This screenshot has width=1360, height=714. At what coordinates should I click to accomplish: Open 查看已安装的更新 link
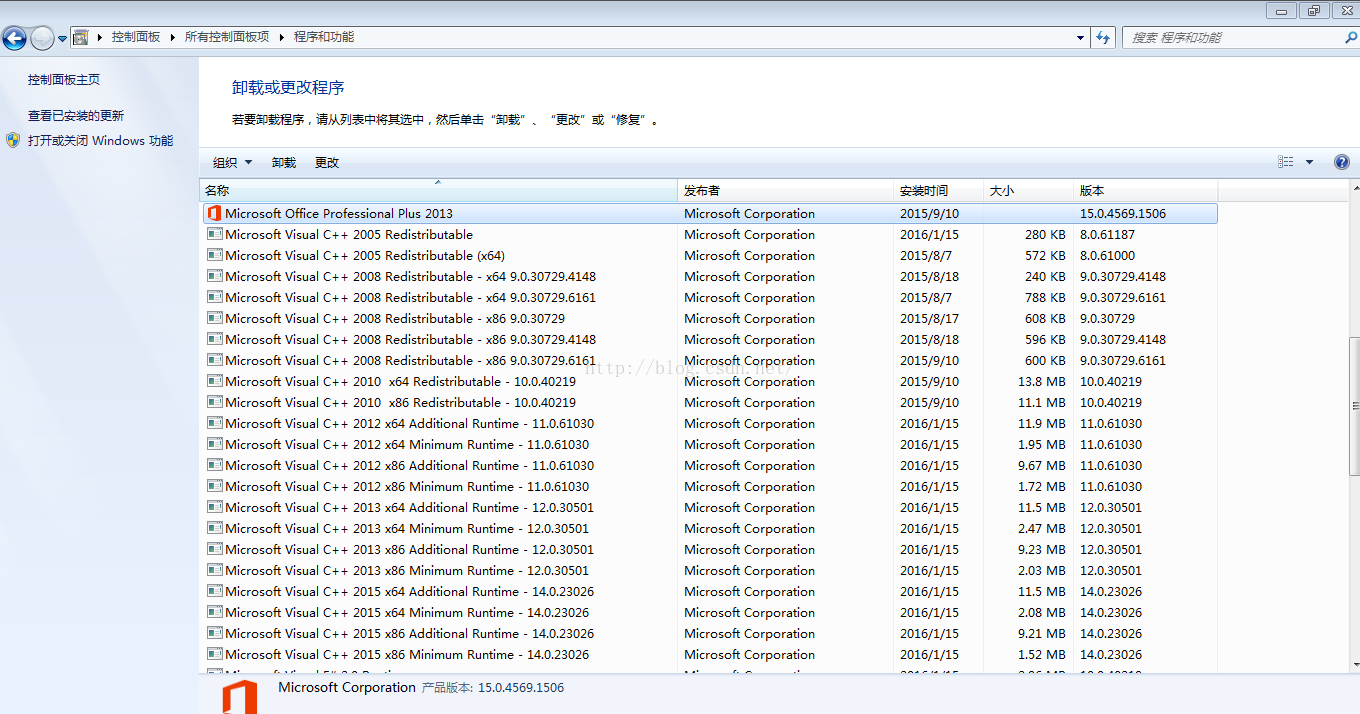76,116
